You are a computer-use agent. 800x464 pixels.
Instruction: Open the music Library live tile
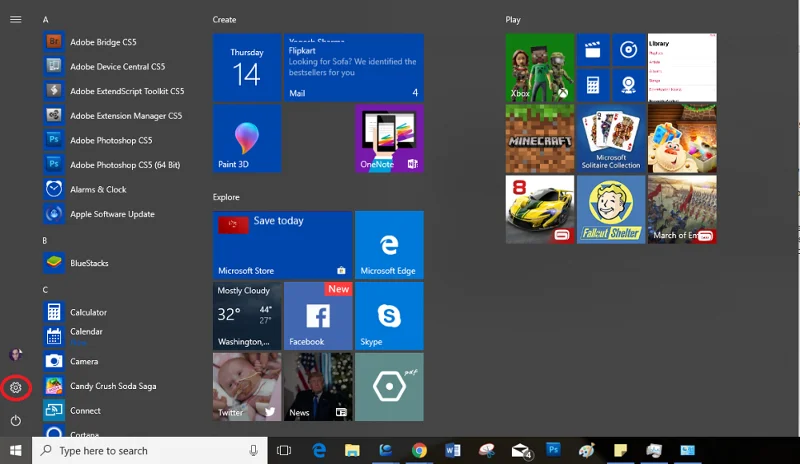point(682,67)
